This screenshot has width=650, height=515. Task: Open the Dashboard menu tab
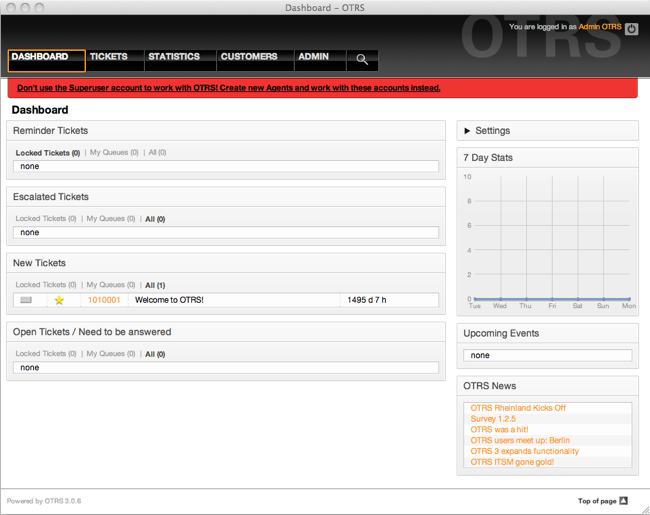pyautogui.click(x=46, y=61)
